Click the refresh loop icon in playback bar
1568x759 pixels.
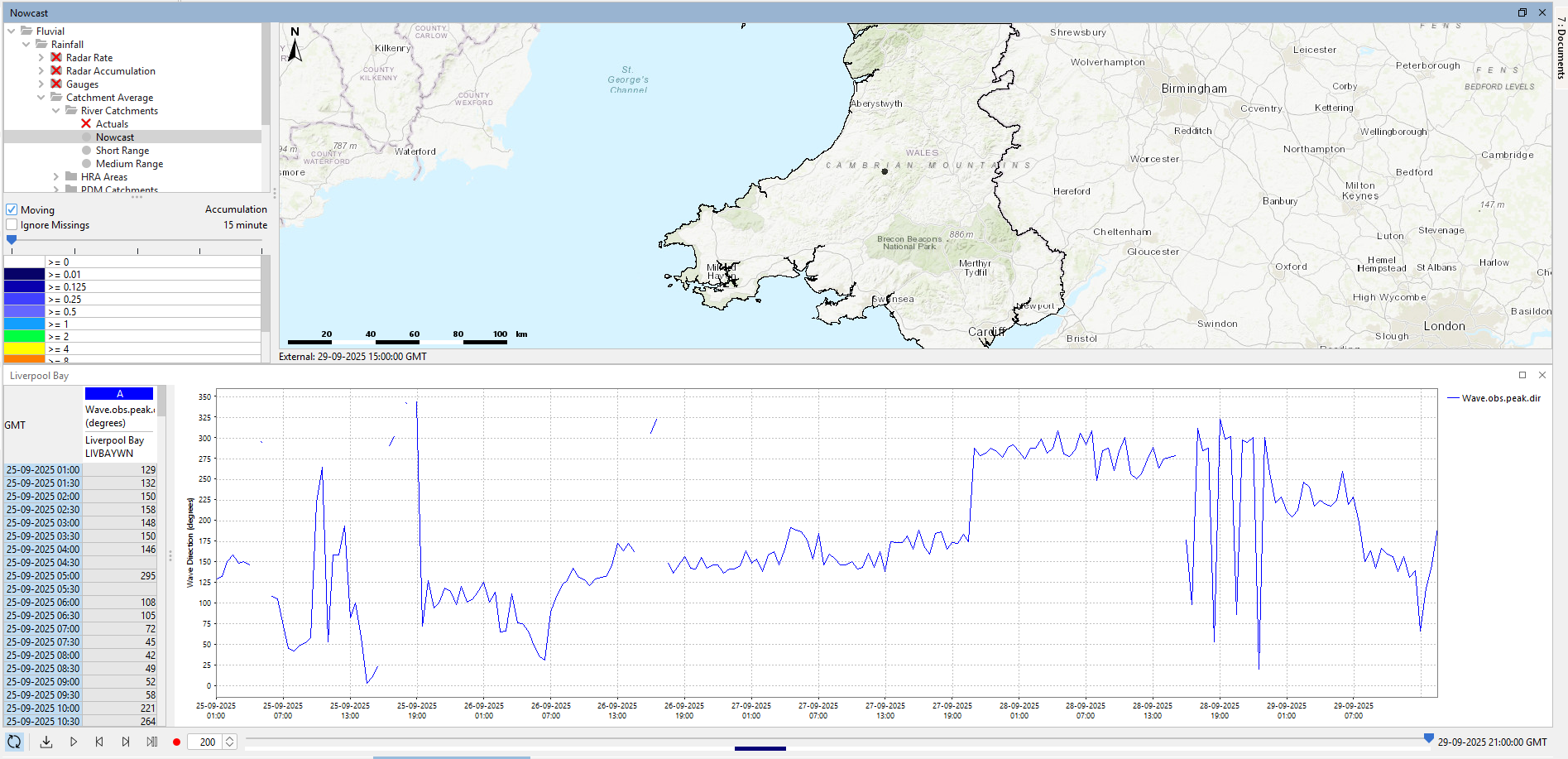coord(14,742)
